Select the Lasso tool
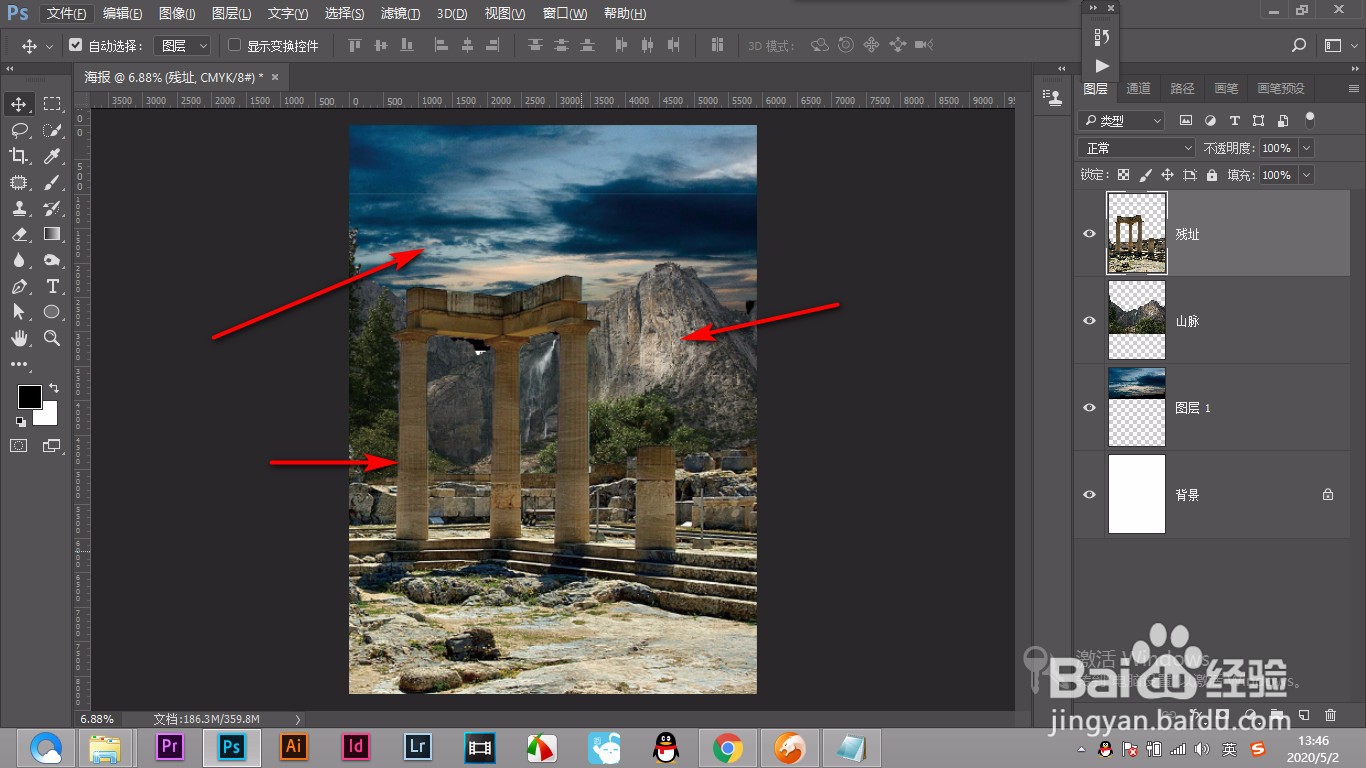This screenshot has height=768, width=1366. pyautogui.click(x=19, y=130)
